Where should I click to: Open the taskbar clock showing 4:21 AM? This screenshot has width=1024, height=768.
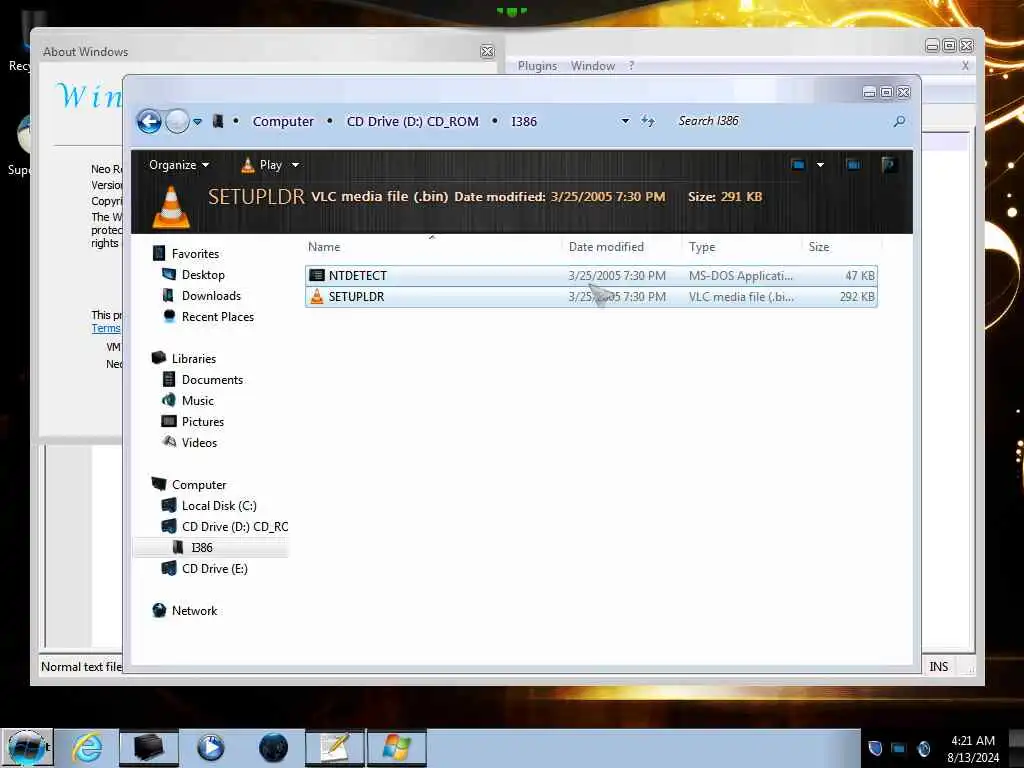972,749
